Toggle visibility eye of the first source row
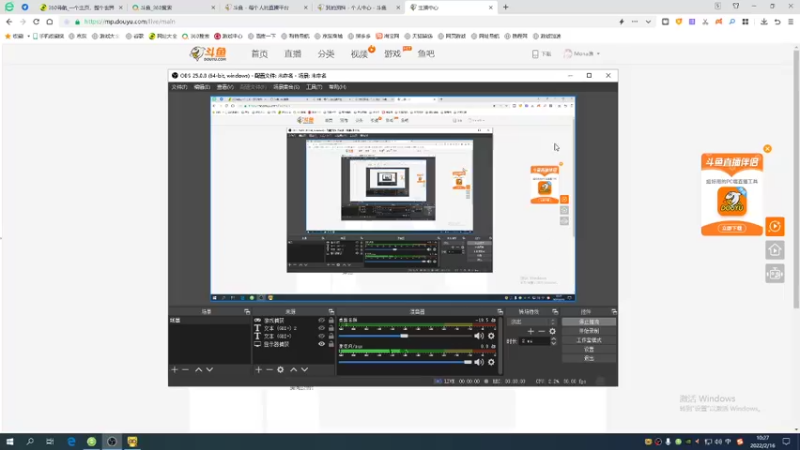Image resolution: width=800 pixels, height=450 pixels. point(321,320)
